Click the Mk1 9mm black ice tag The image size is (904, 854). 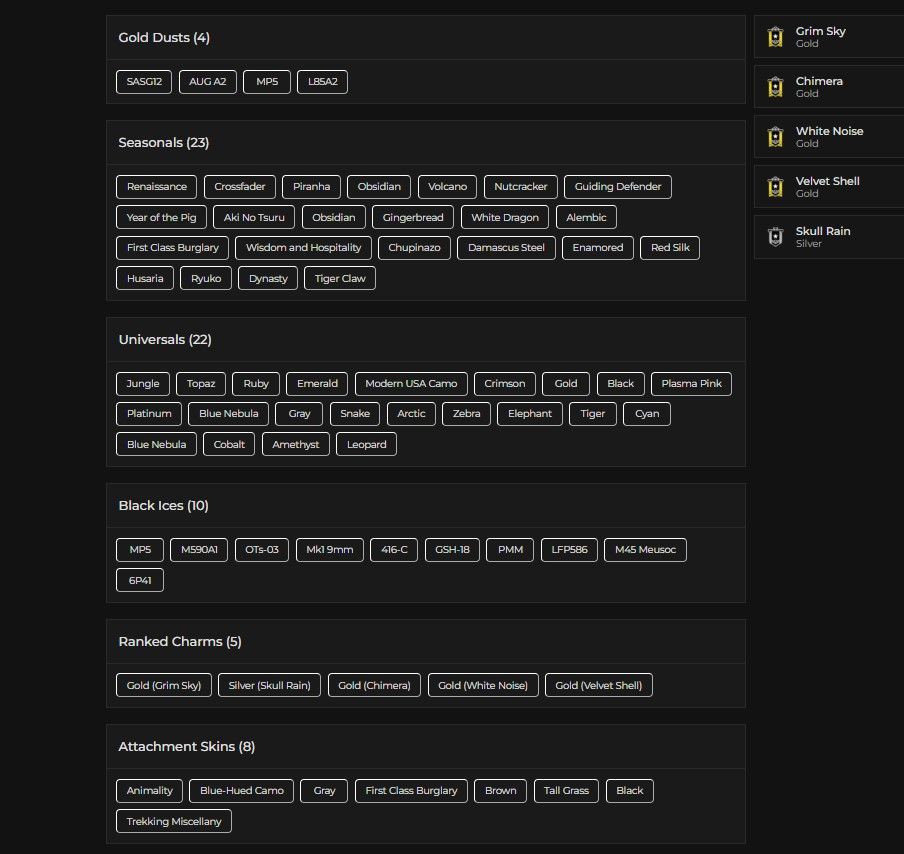tap(330, 550)
